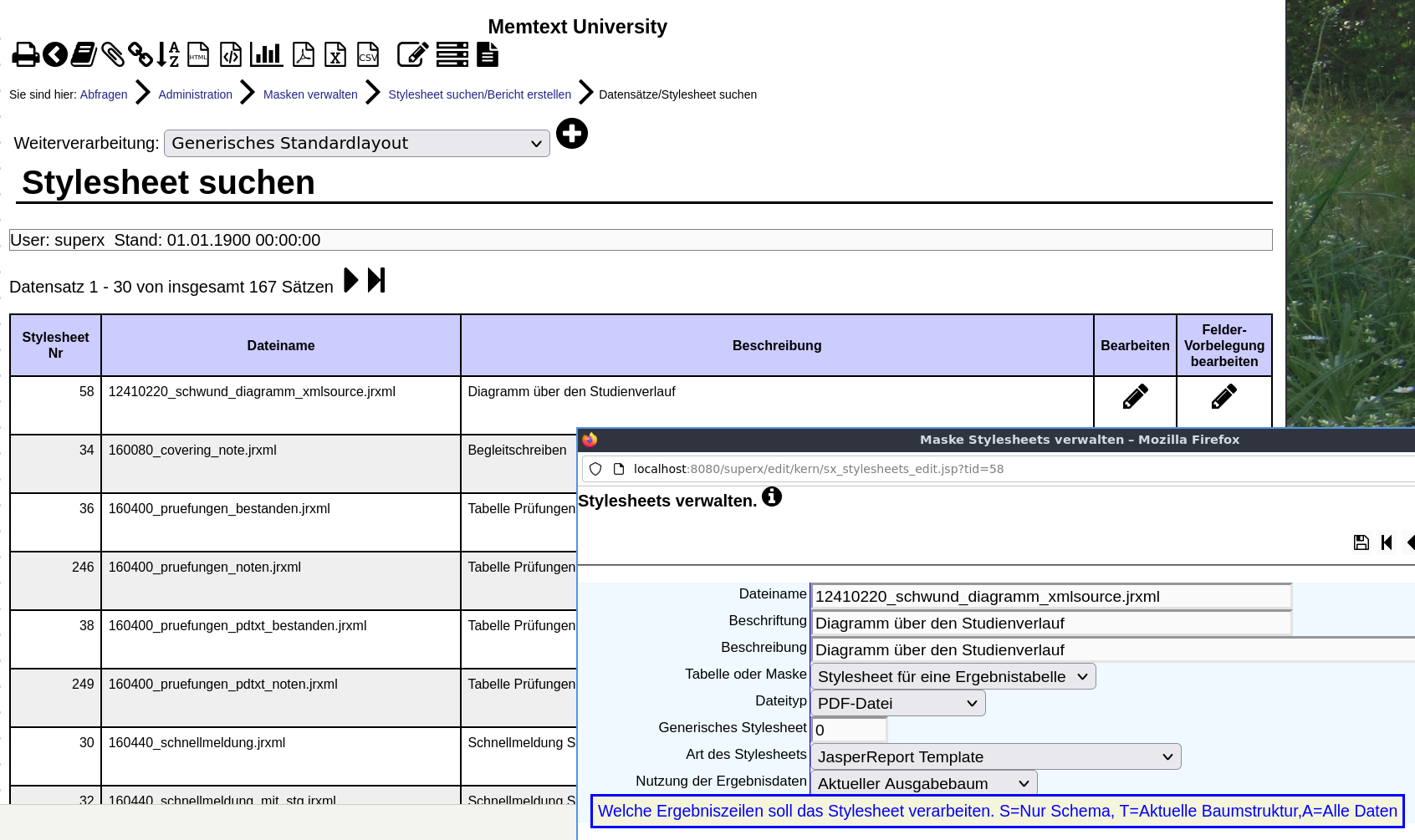Select the 12410220_schwund_diagramm_xmlsource.jrxml table cell
Screen dimensions: 1415x840
pyautogui.click(x=281, y=405)
